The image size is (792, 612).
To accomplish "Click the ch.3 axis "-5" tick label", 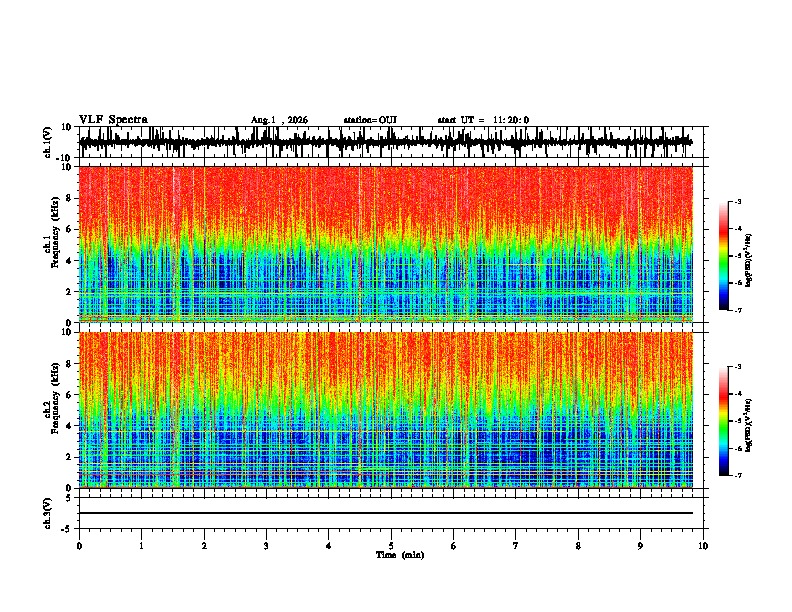I will [67, 529].
